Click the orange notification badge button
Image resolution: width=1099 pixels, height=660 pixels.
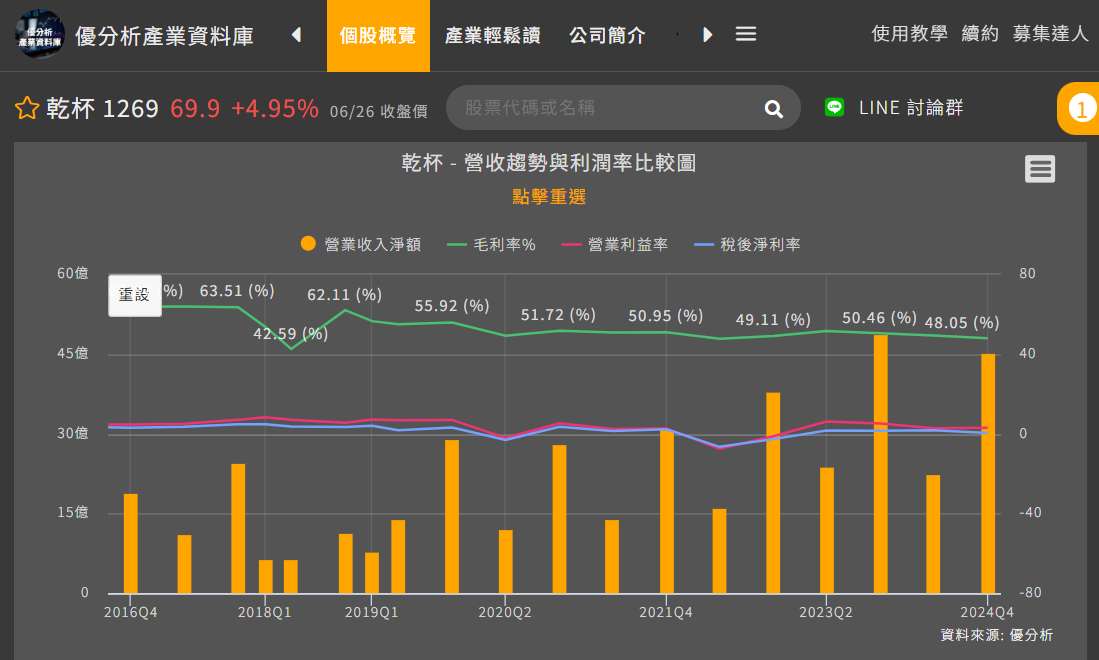1079,109
